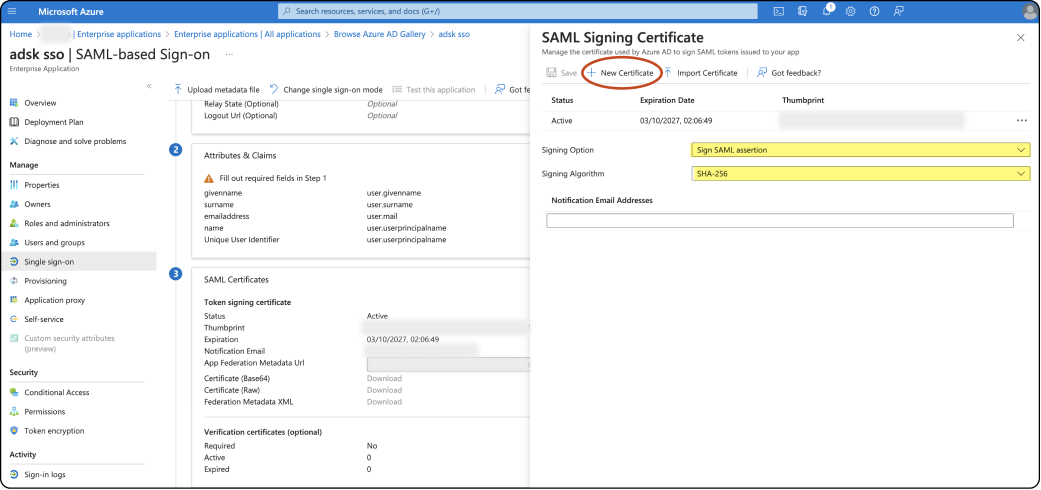Download Federation Metadata XML

(384, 402)
